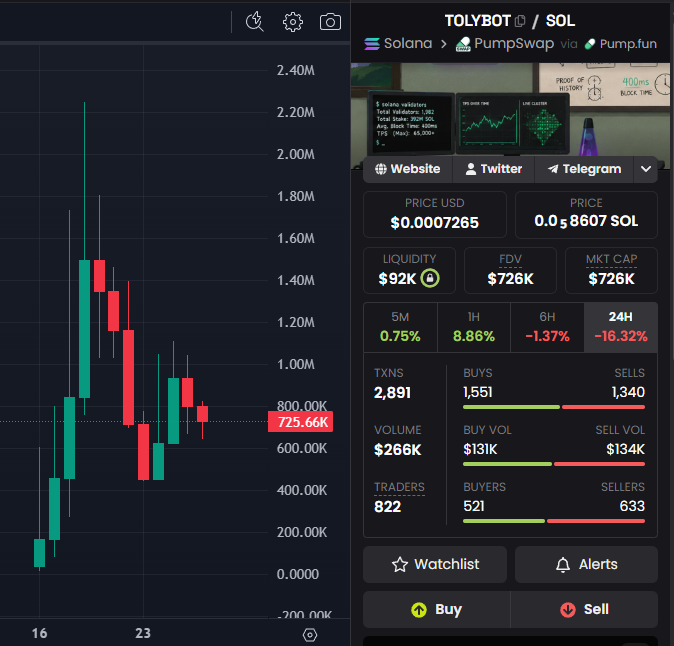Select the 6H timeframe tab
The width and height of the screenshot is (674, 646).
click(547, 327)
